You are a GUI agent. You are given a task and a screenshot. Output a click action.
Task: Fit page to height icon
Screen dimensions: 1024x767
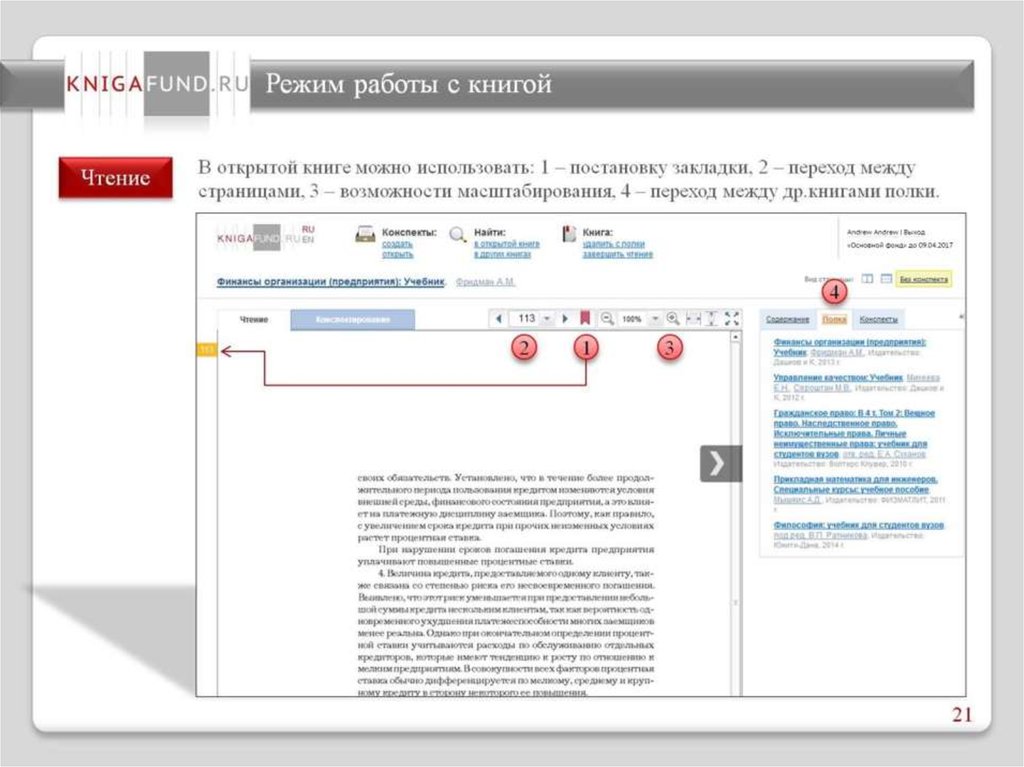click(x=712, y=319)
